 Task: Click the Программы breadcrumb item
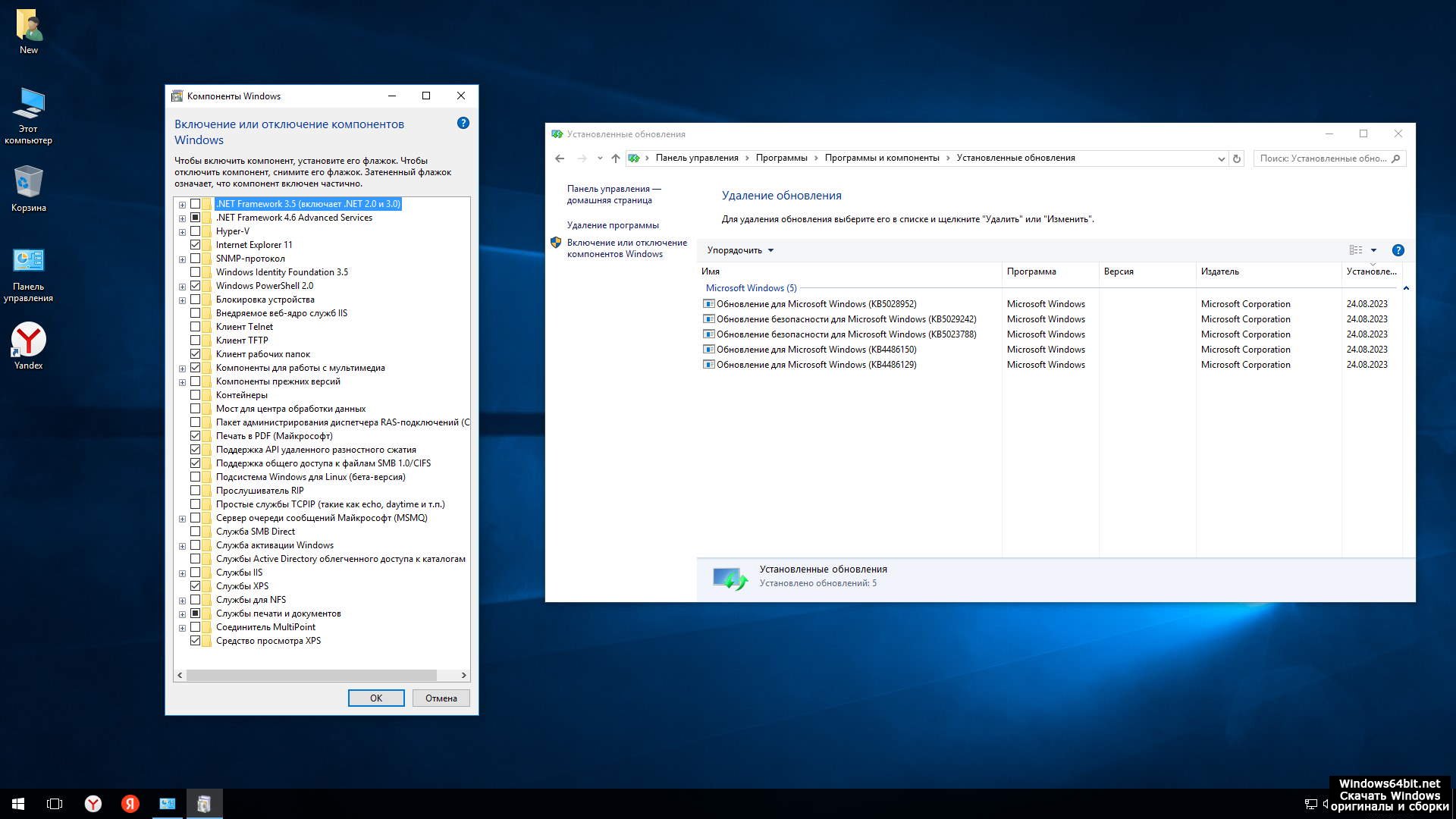[781, 158]
